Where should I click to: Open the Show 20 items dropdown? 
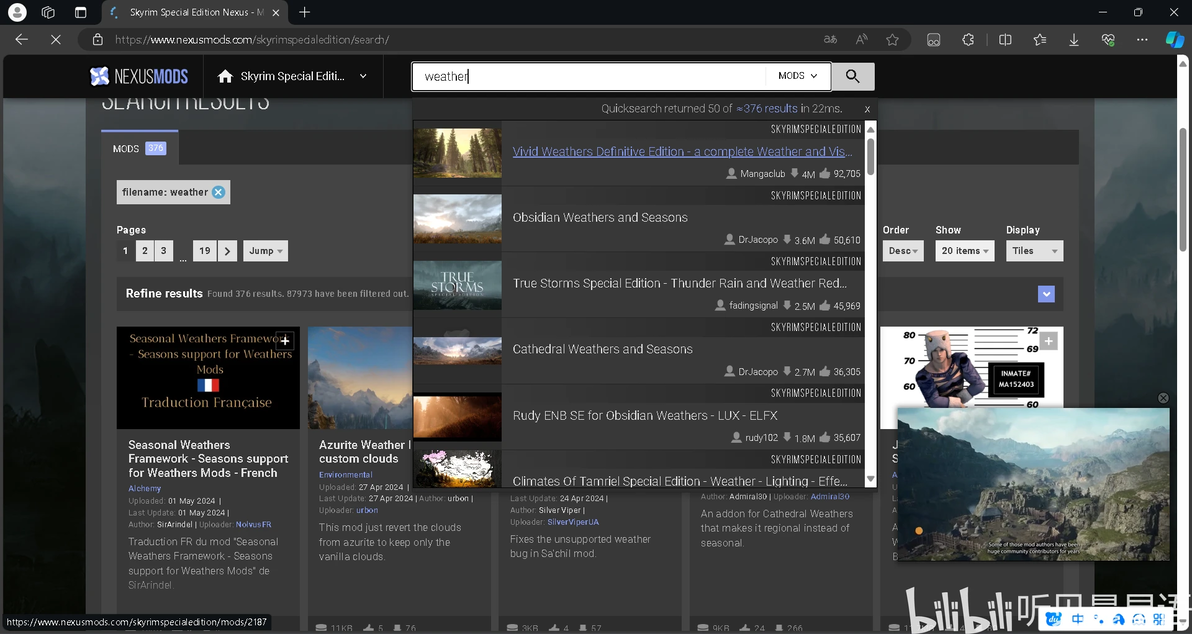coord(964,251)
